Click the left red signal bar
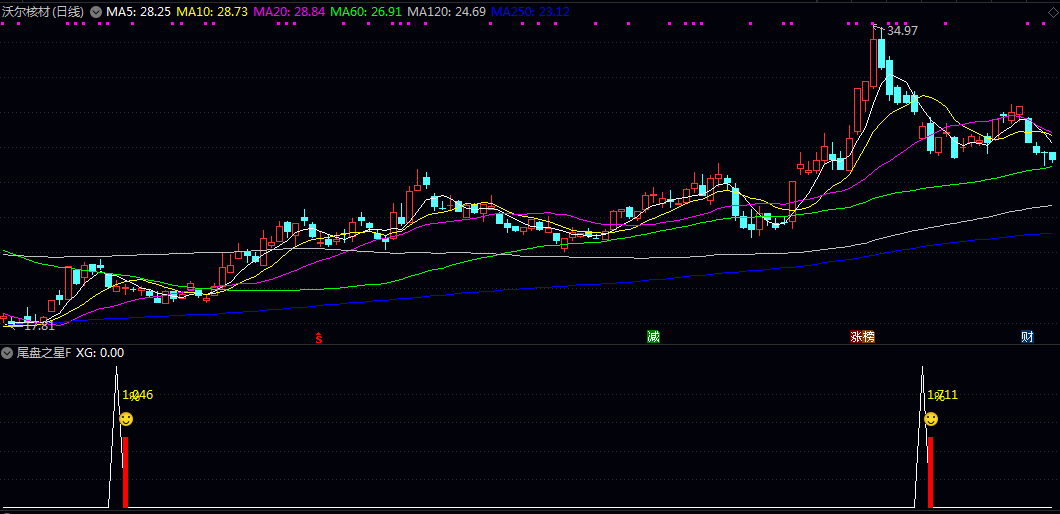 [126, 472]
